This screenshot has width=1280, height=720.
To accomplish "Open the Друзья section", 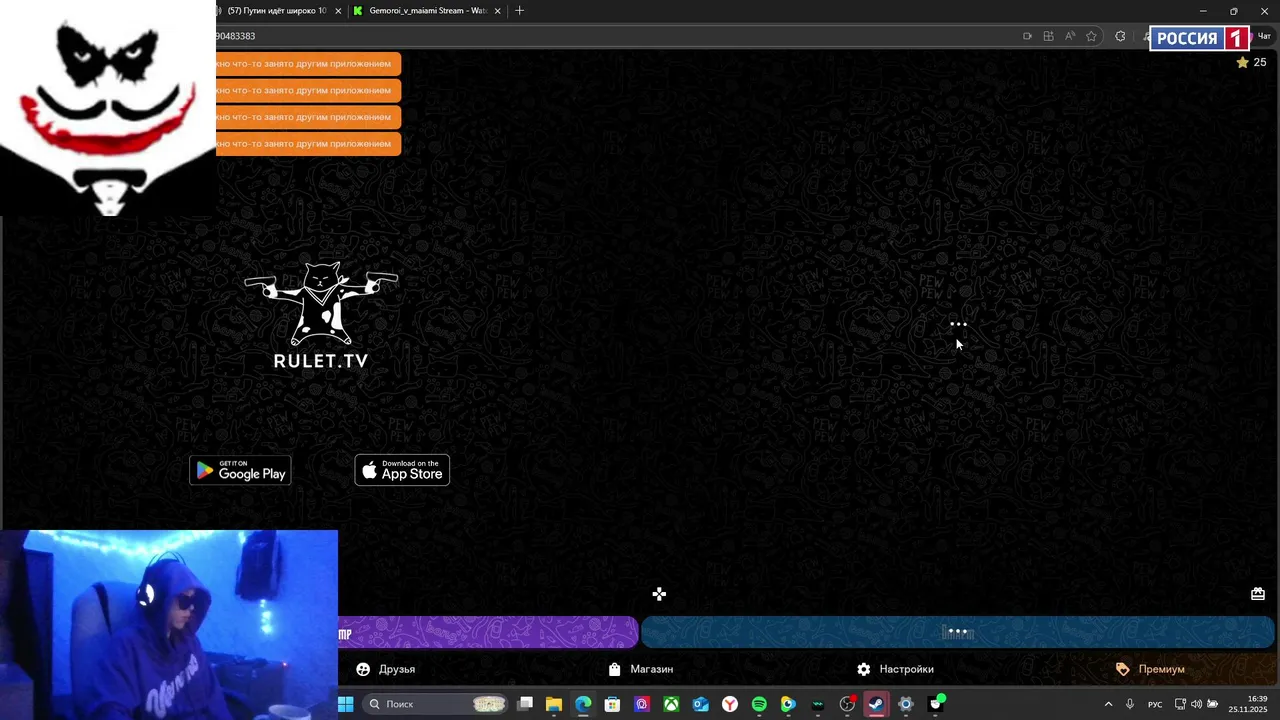I will click(386, 669).
